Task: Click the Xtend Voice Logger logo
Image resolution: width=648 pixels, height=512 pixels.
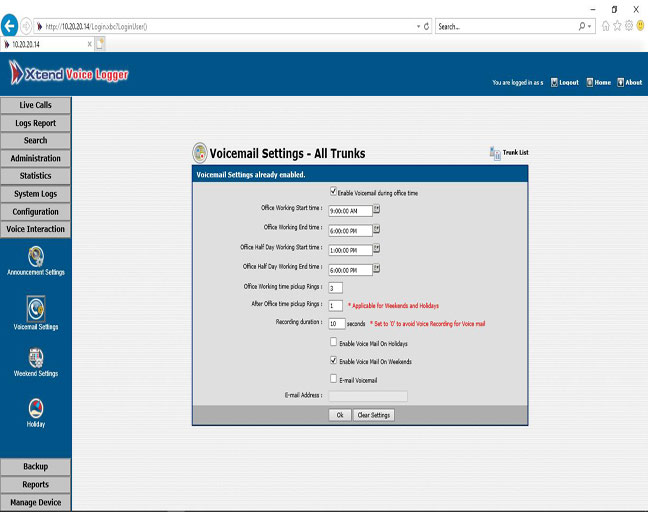Action: click(69, 73)
